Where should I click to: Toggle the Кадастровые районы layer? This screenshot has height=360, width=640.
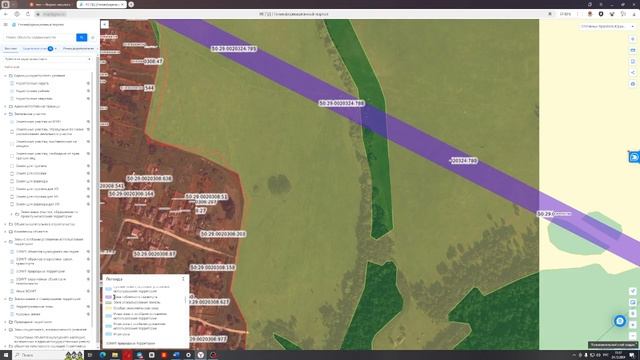(x=12, y=91)
